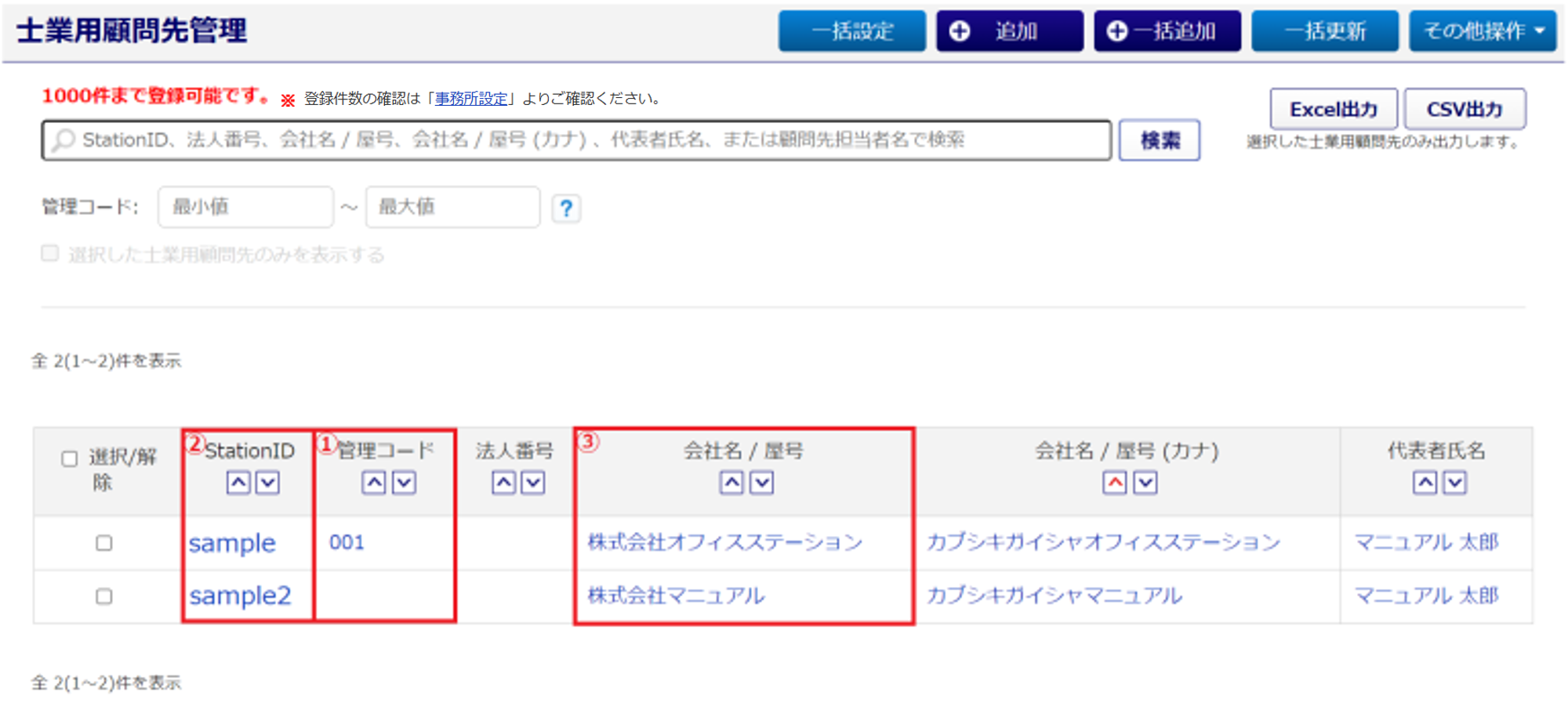Viewport: 1568px width, 706px height.
Task: Export with the CSV出力 button
Action: [x=1465, y=109]
